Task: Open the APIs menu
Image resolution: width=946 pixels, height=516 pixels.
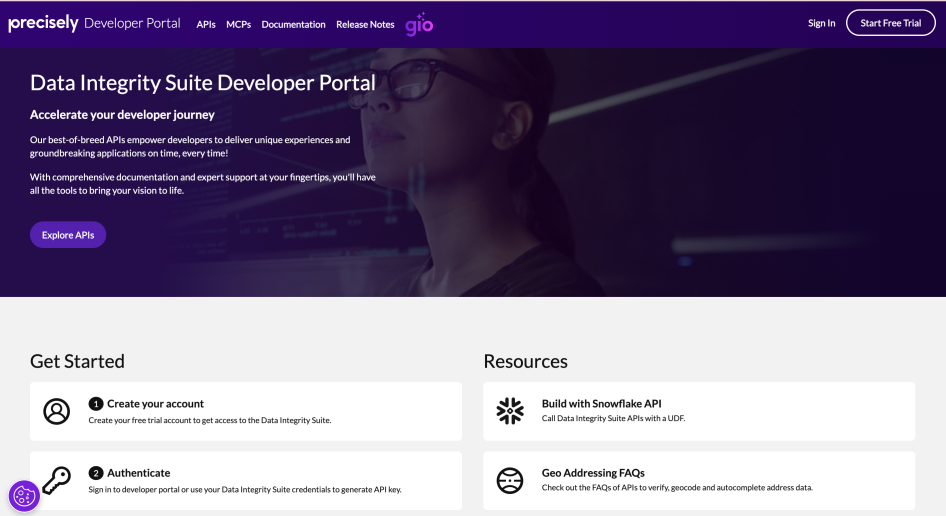Action: (206, 24)
